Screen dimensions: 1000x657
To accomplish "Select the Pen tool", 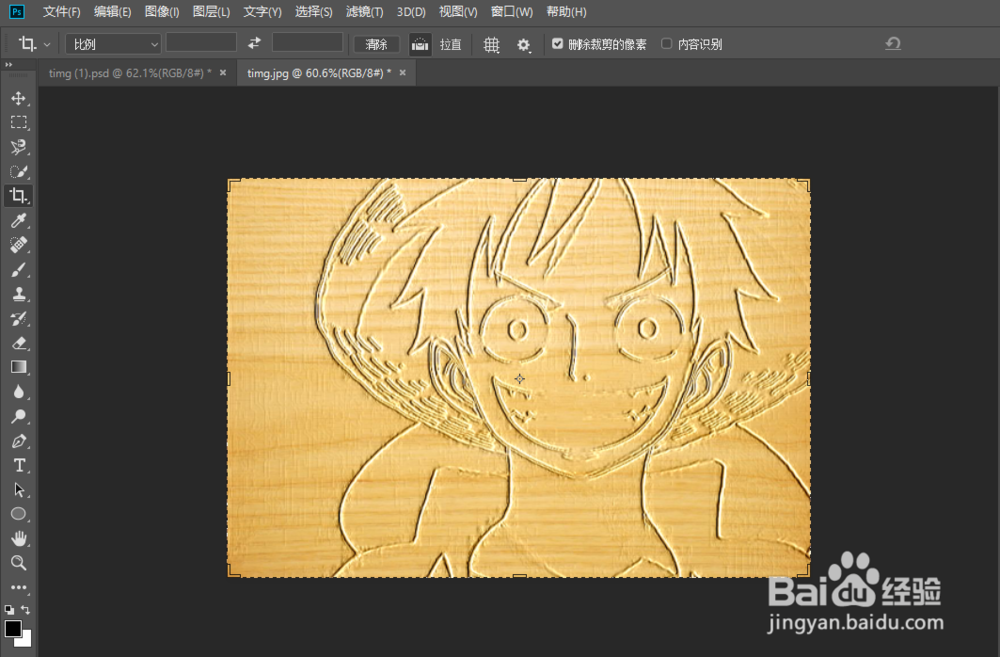I will click(x=18, y=441).
